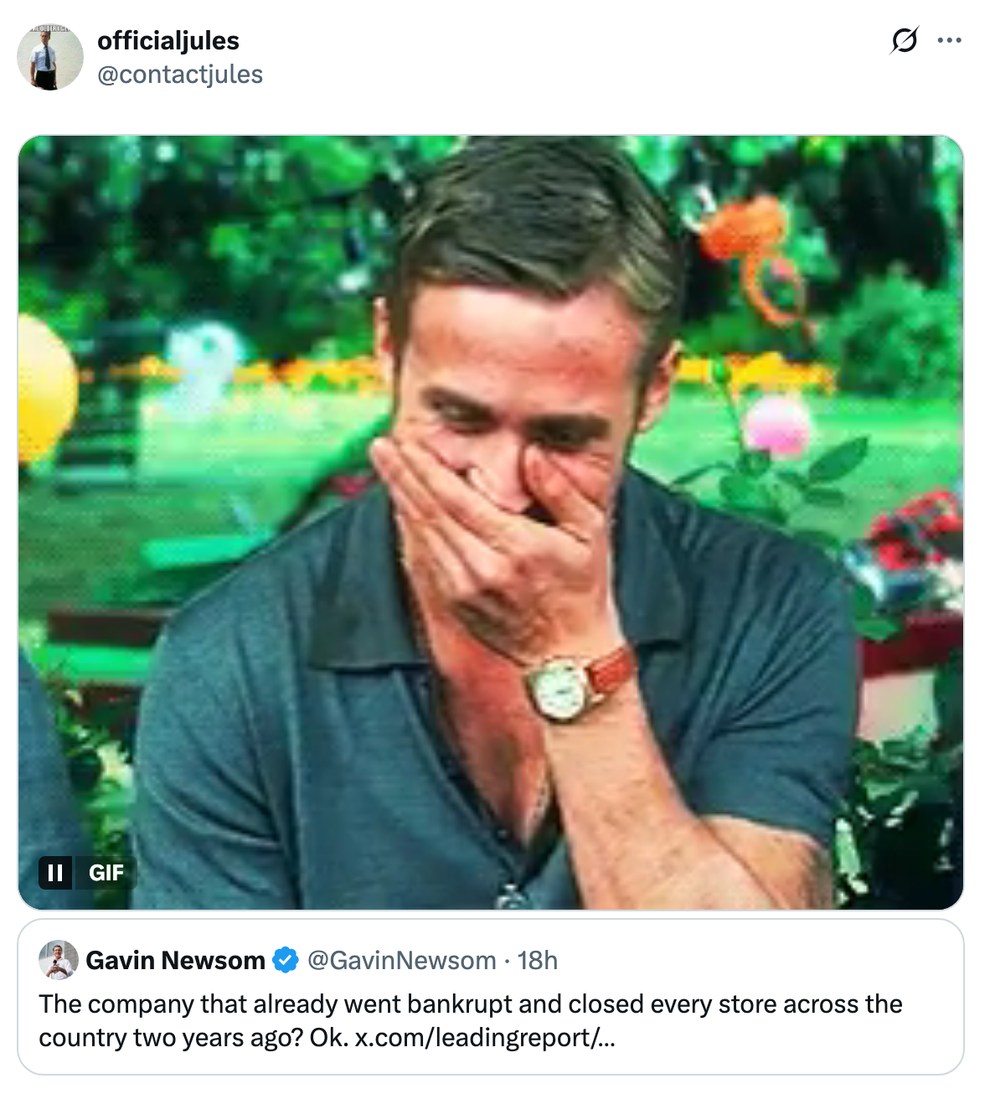990x1099 pixels.
Task: Visit the @contactjules handle
Action: (180, 74)
